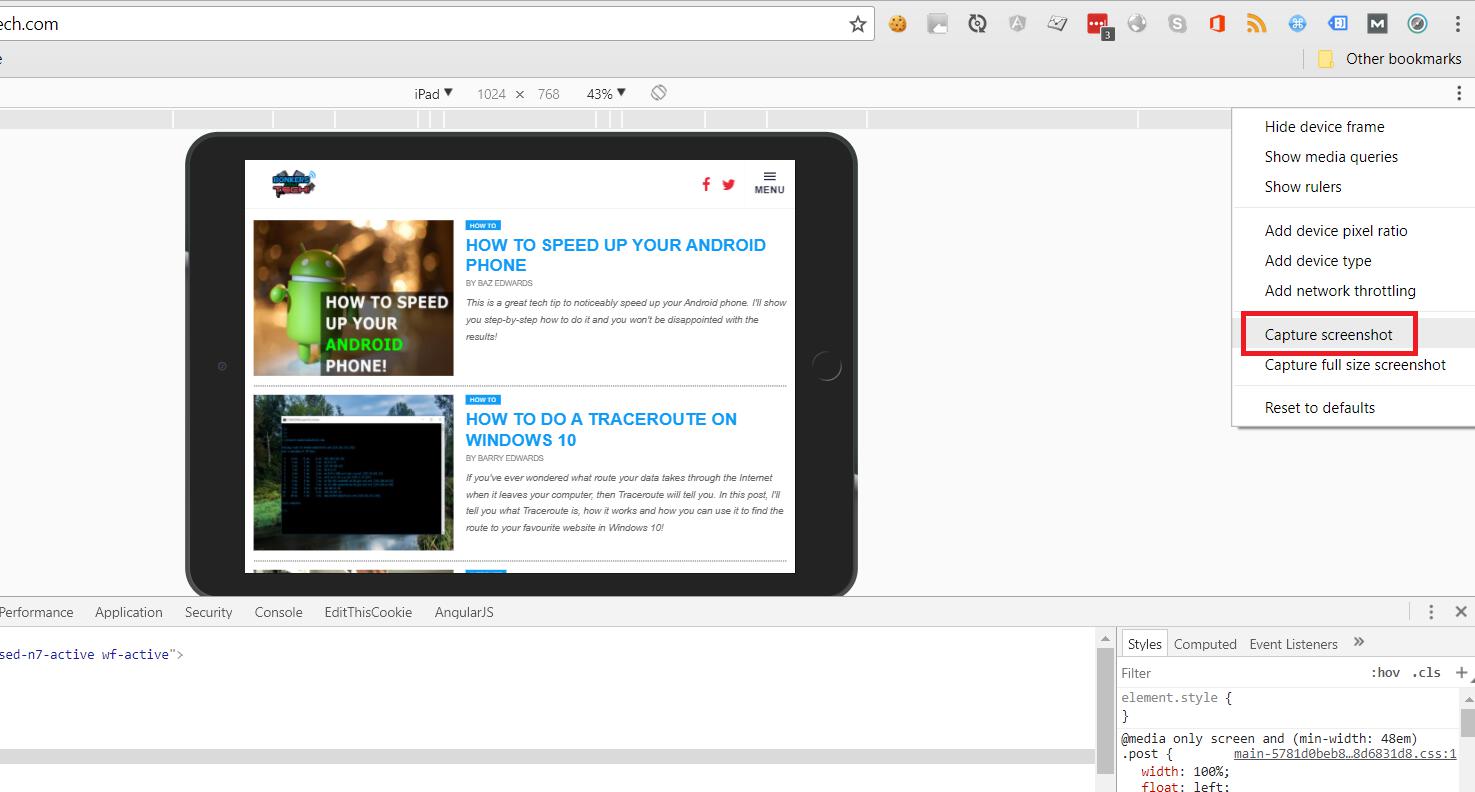This screenshot has width=1475, height=792.
Task: Click the site logo in the iPad preview
Action: (294, 184)
